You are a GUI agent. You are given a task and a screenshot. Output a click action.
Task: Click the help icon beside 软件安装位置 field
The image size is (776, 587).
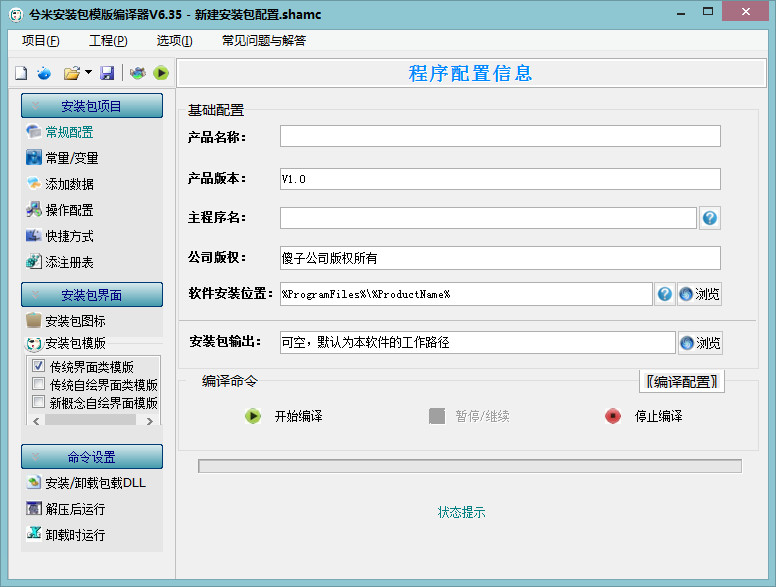[x=665, y=294]
